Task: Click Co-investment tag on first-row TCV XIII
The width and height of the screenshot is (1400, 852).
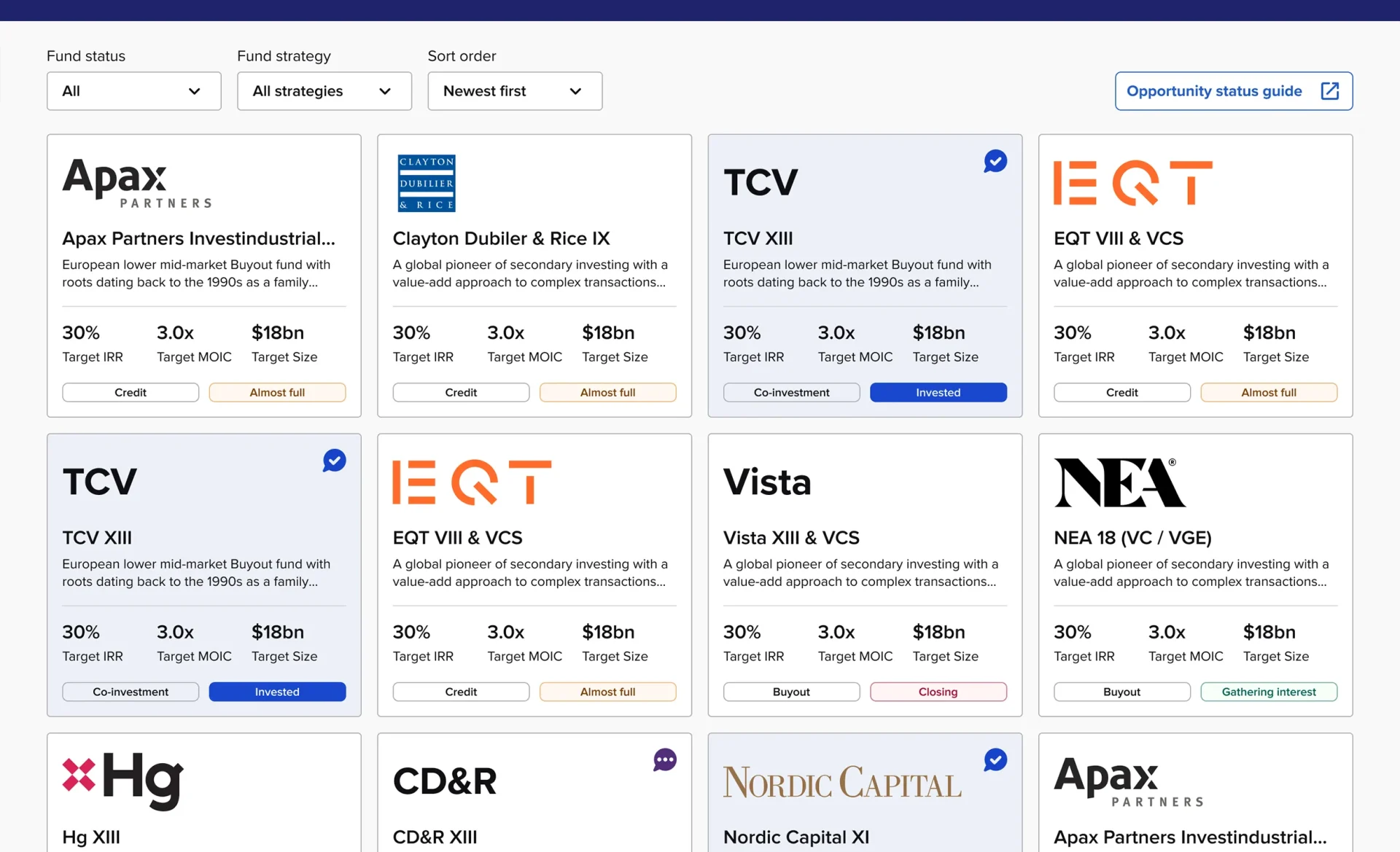Action: [791, 392]
